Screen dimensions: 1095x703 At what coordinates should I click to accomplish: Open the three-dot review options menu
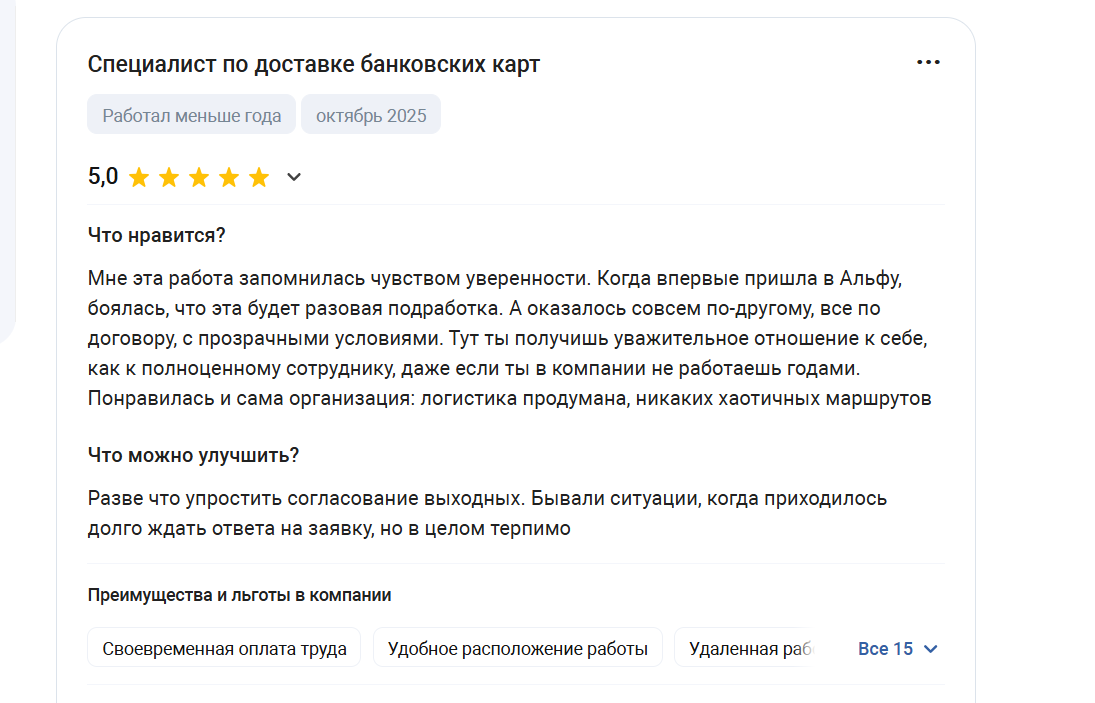point(928,63)
